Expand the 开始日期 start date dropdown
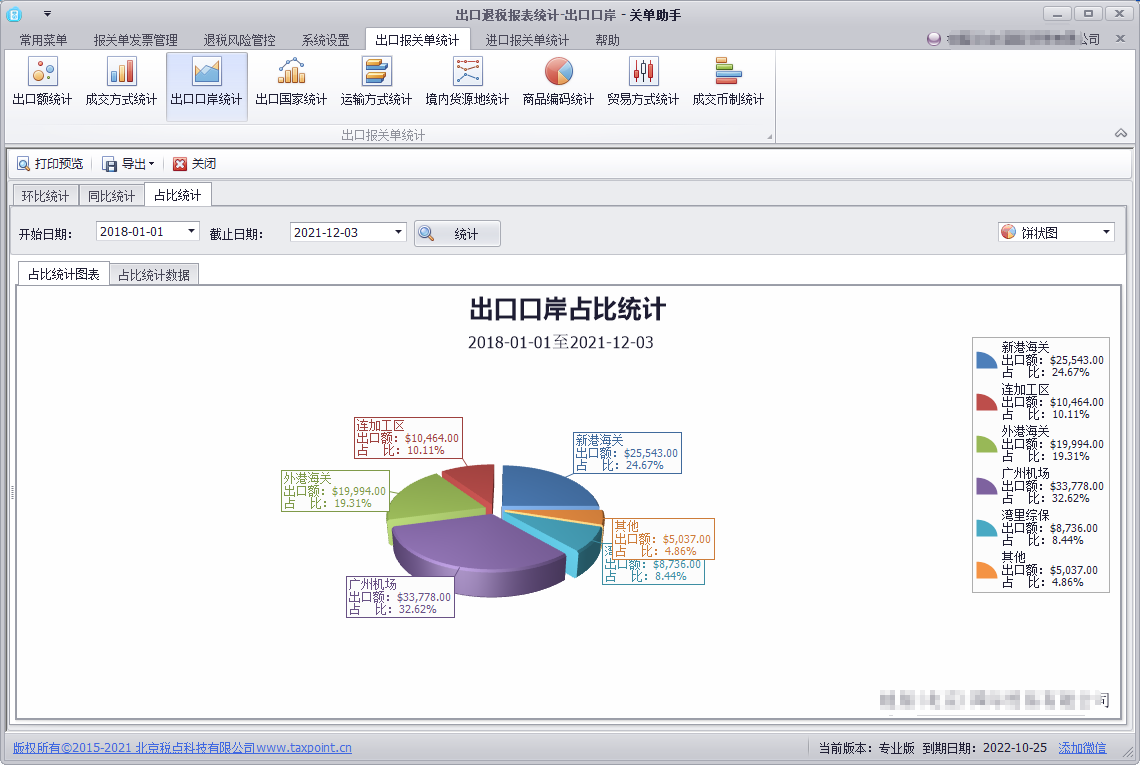 coord(191,231)
